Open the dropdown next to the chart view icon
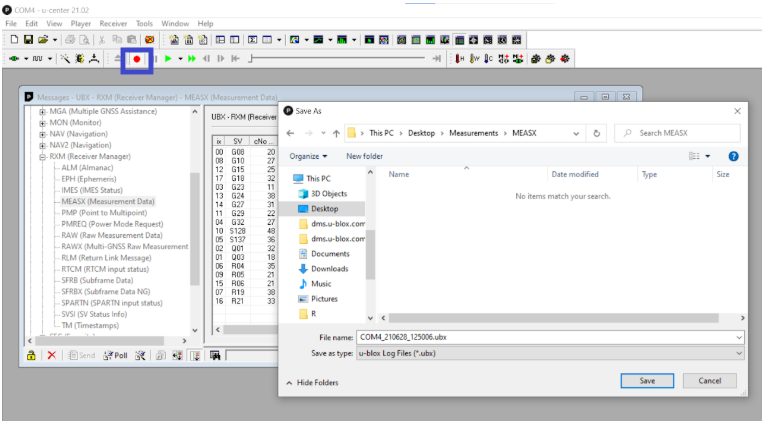The image size is (764, 425). pos(330,40)
